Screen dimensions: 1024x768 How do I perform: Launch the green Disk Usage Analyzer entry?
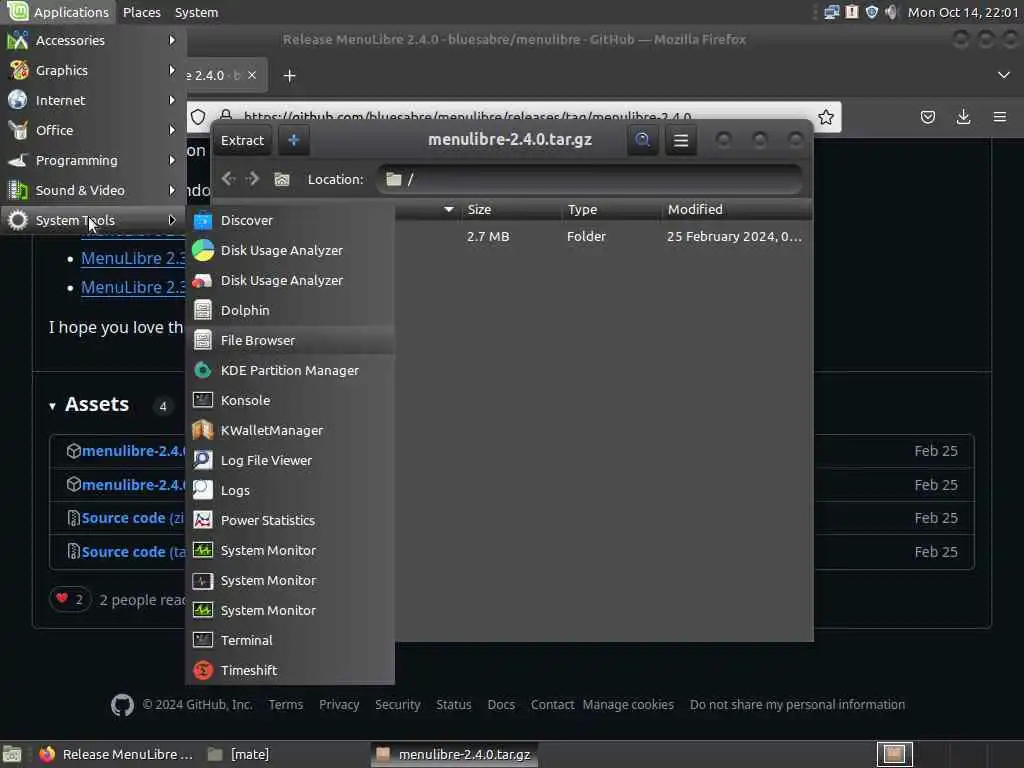290,251
